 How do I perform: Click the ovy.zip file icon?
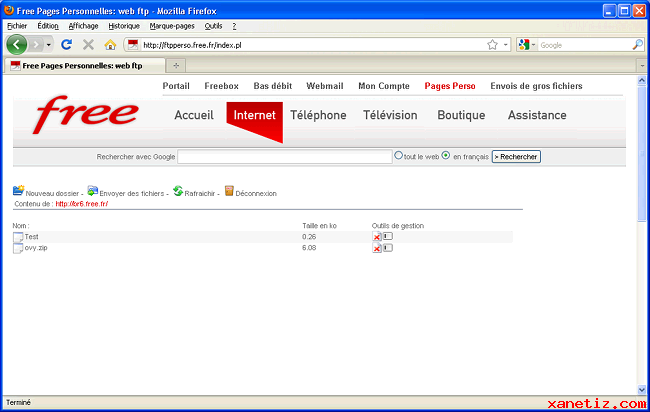(18, 248)
